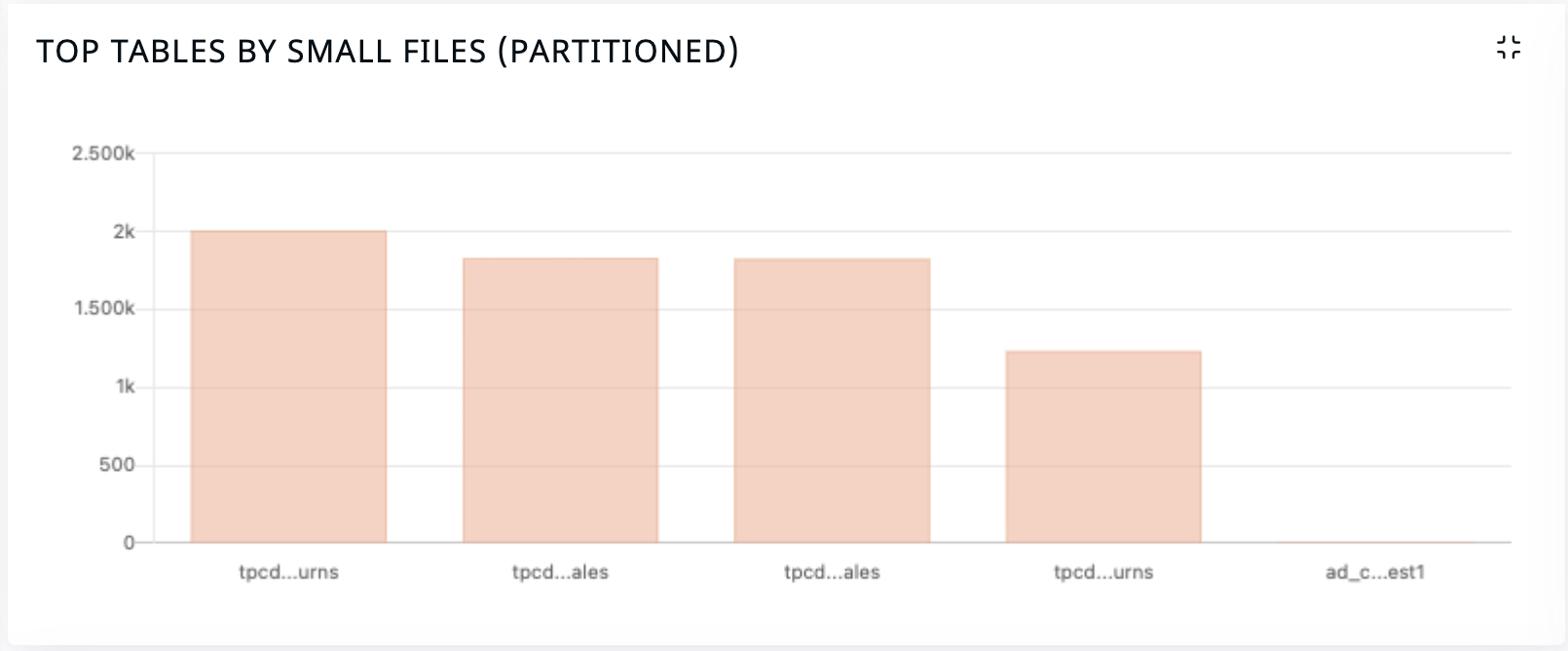This screenshot has width=1568, height=651.
Task: Click the 1.500k y-axis label
Action: [105, 309]
